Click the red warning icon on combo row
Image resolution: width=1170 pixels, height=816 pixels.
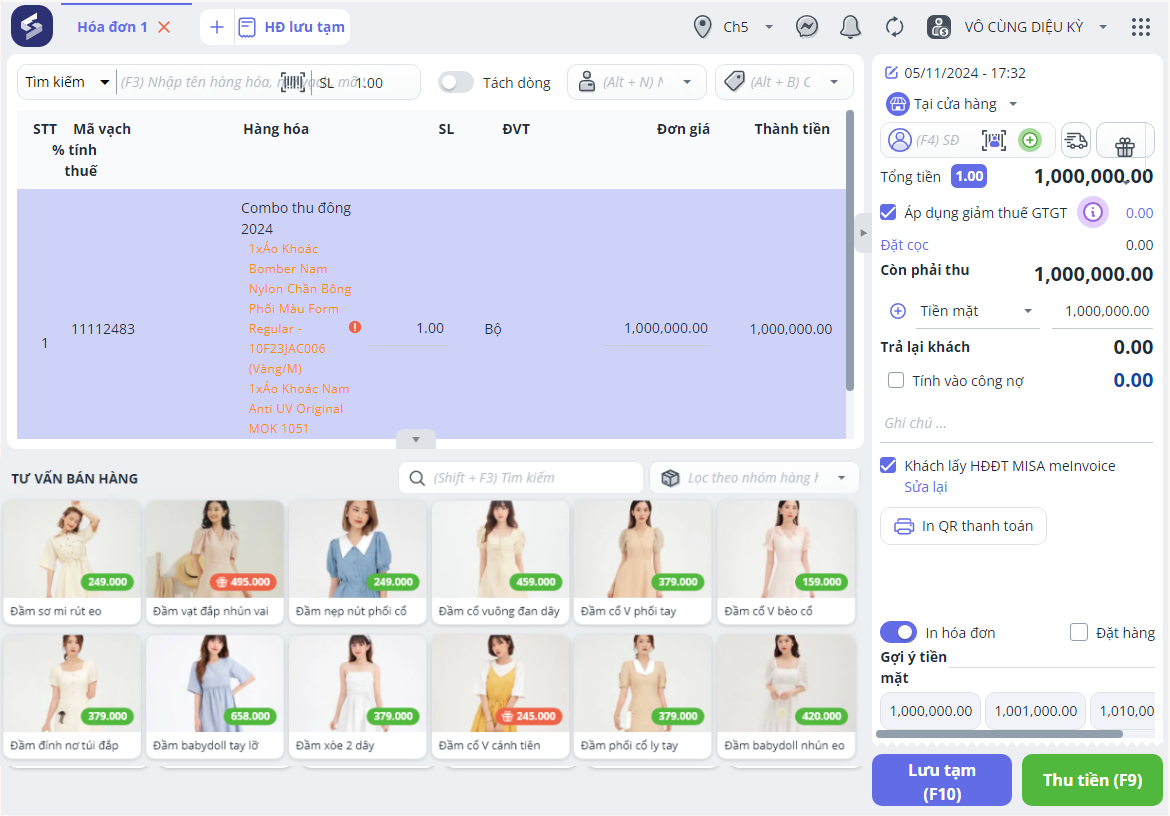coord(355,327)
